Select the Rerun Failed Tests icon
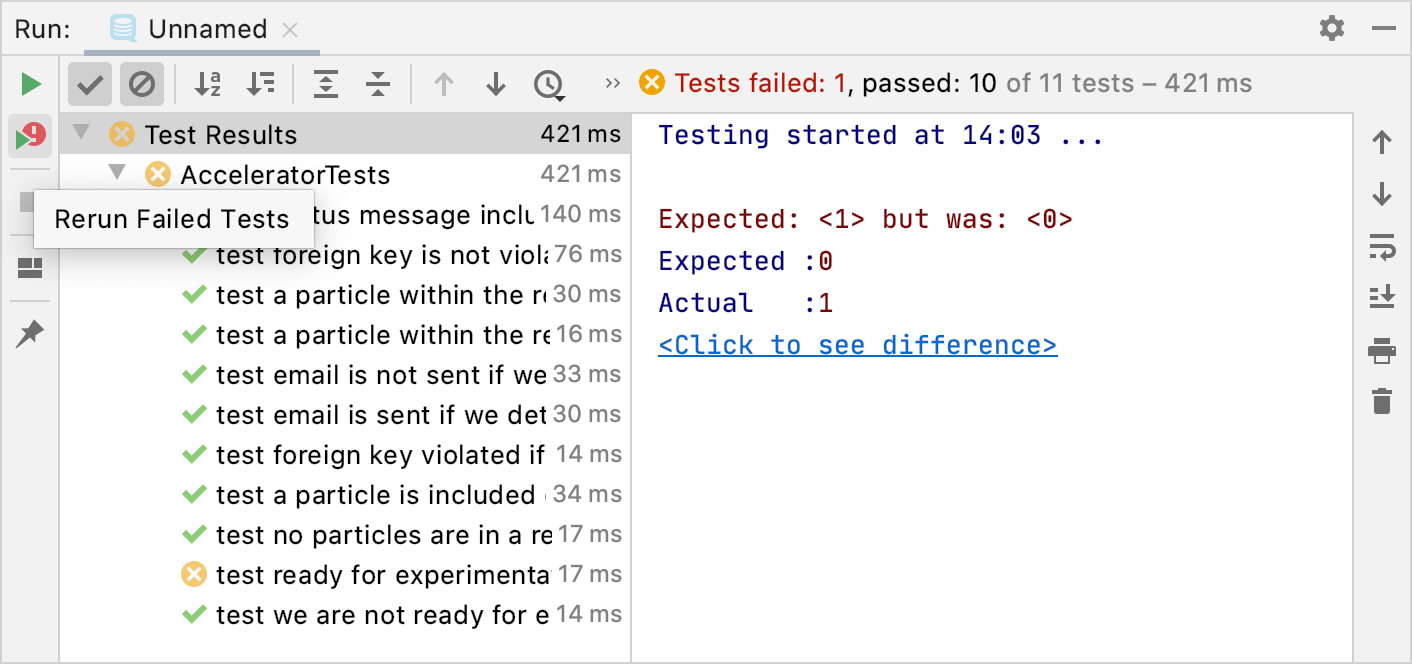Screen dimensions: 1412x664 [30, 135]
